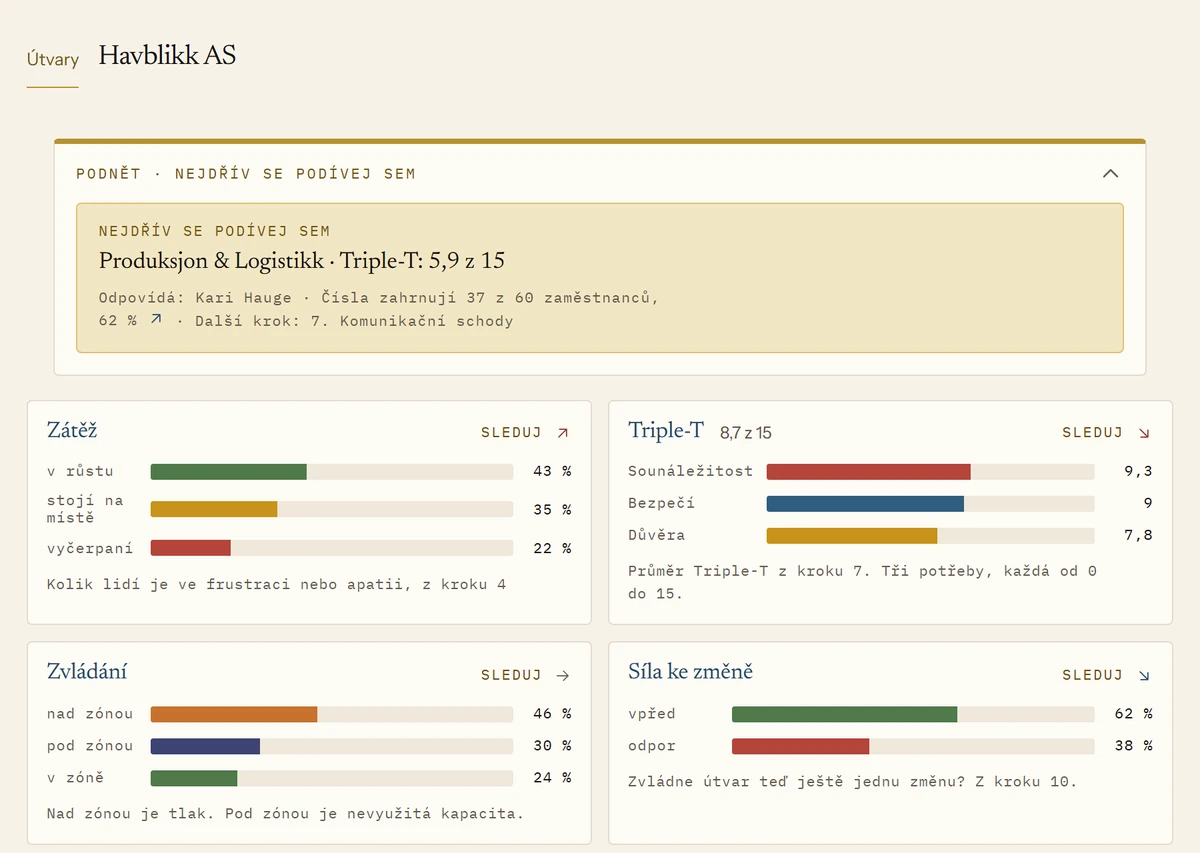Viewport: 1200px width, 853px height.
Task: Click the 'Síla ke změně' card title
Action: click(x=691, y=672)
